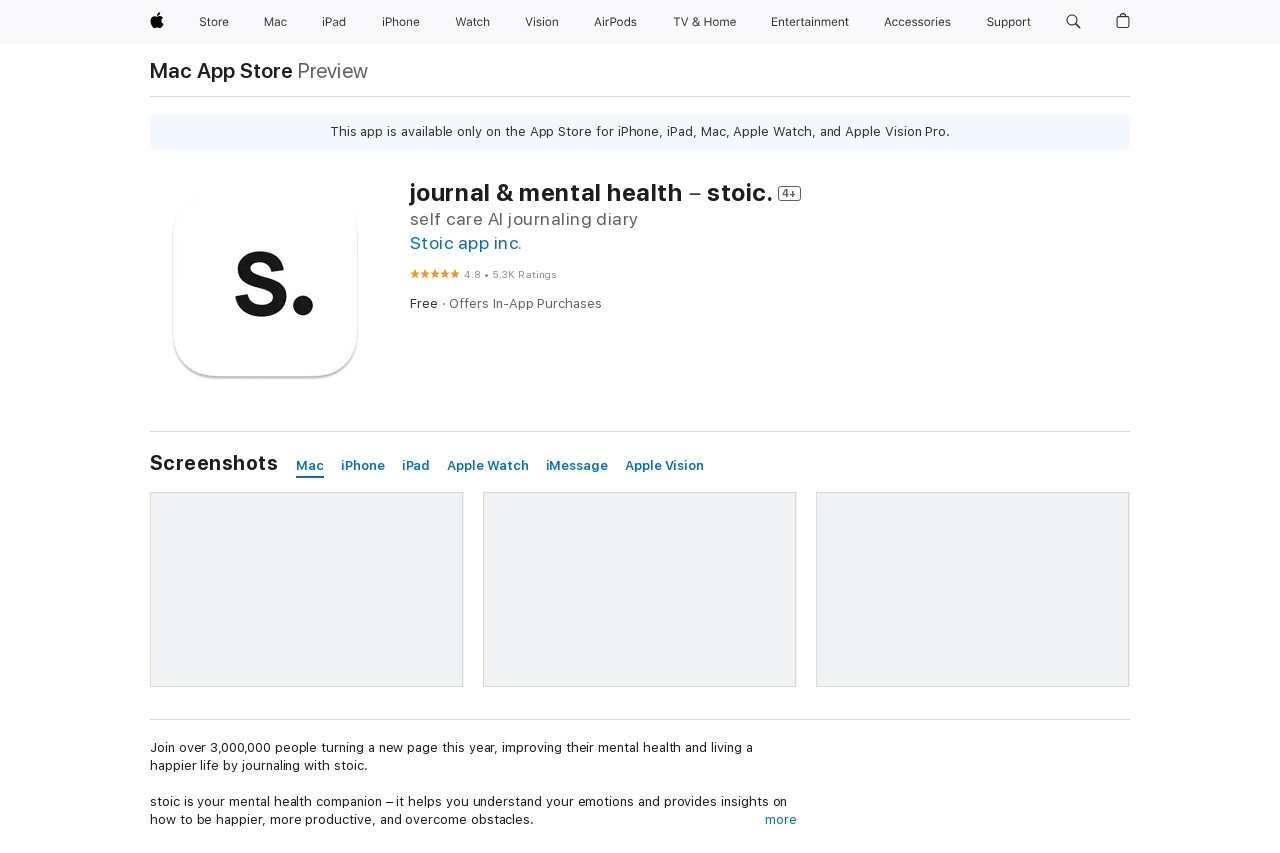1280x853 pixels.
Task: Click the Apple logo icon
Action: pos(157,21)
